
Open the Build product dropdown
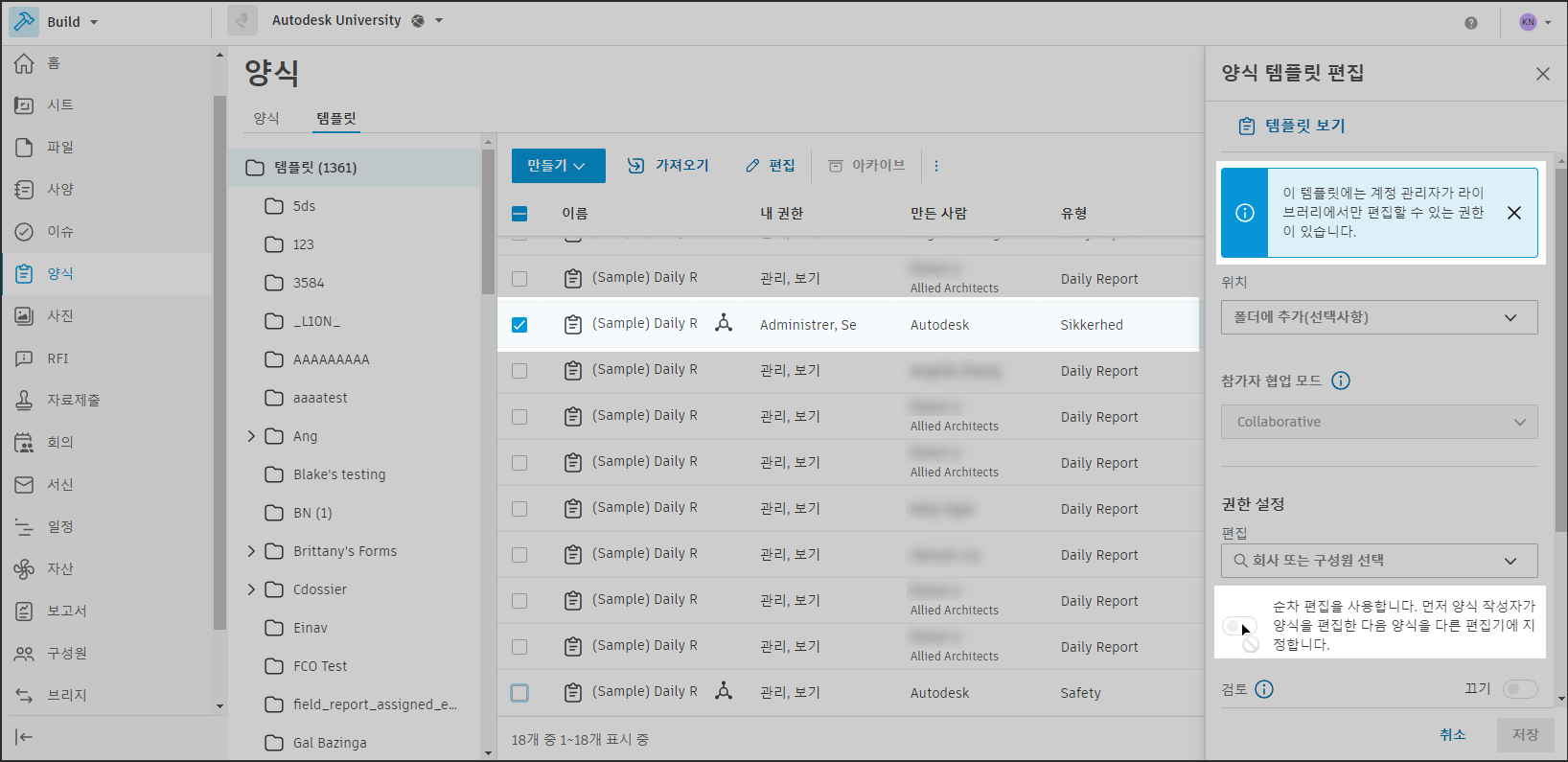pyautogui.click(x=73, y=22)
